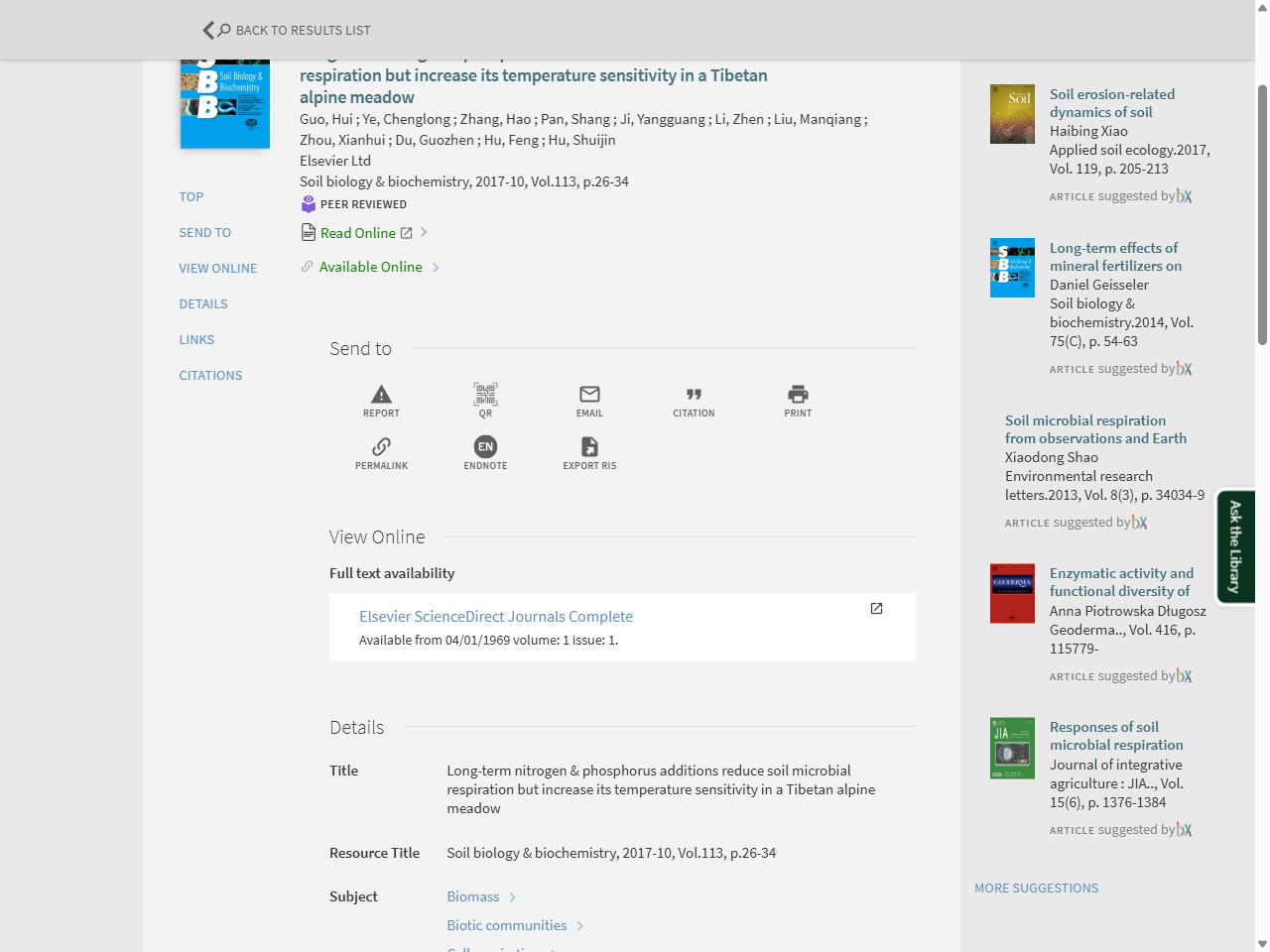Open Elsevier ScienceDirect Journals Complete link
Screen dimensions: 1270x952
pos(496,617)
